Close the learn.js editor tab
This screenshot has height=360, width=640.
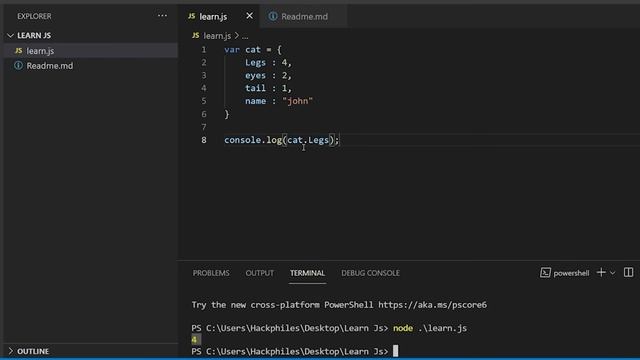(x=249, y=16)
